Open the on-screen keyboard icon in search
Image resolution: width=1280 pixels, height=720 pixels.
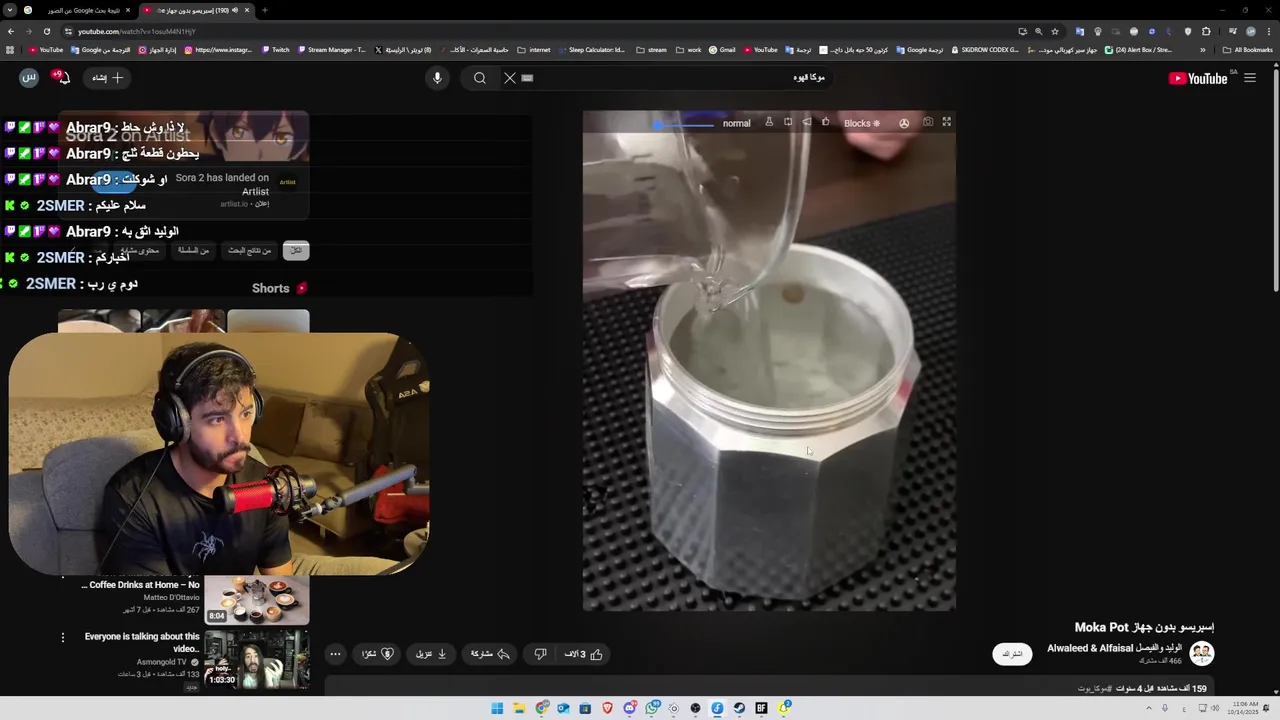(528, 78)
